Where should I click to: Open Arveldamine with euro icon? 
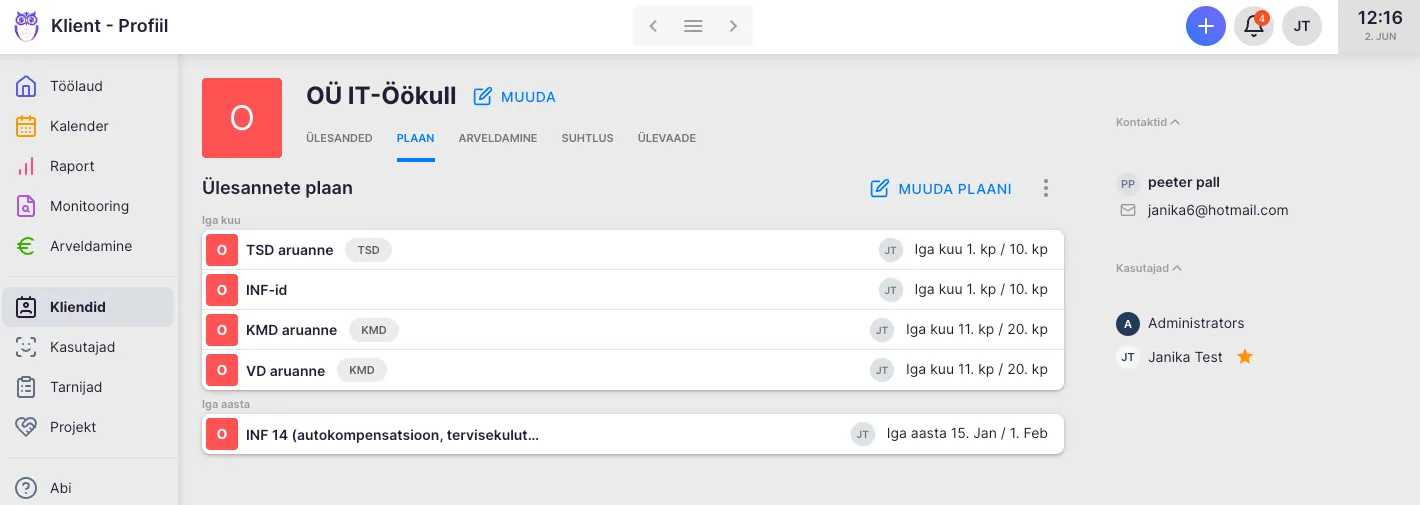pyautogui.click(x=90, y=246)
